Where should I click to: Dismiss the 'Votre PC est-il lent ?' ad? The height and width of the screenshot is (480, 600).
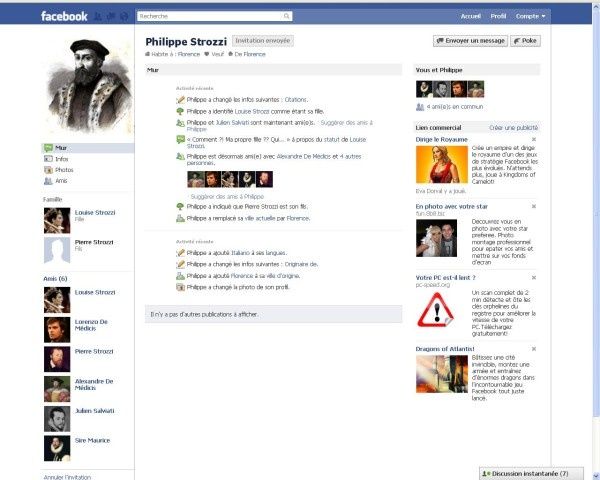click(x=534, y=277)
